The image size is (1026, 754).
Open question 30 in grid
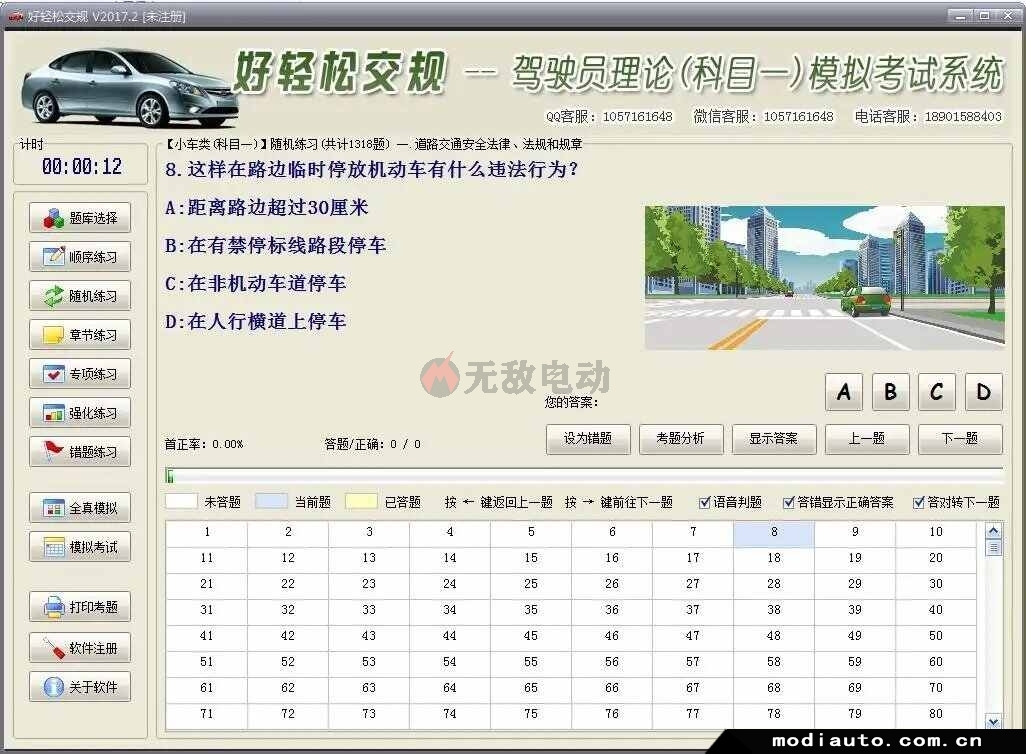936,584
